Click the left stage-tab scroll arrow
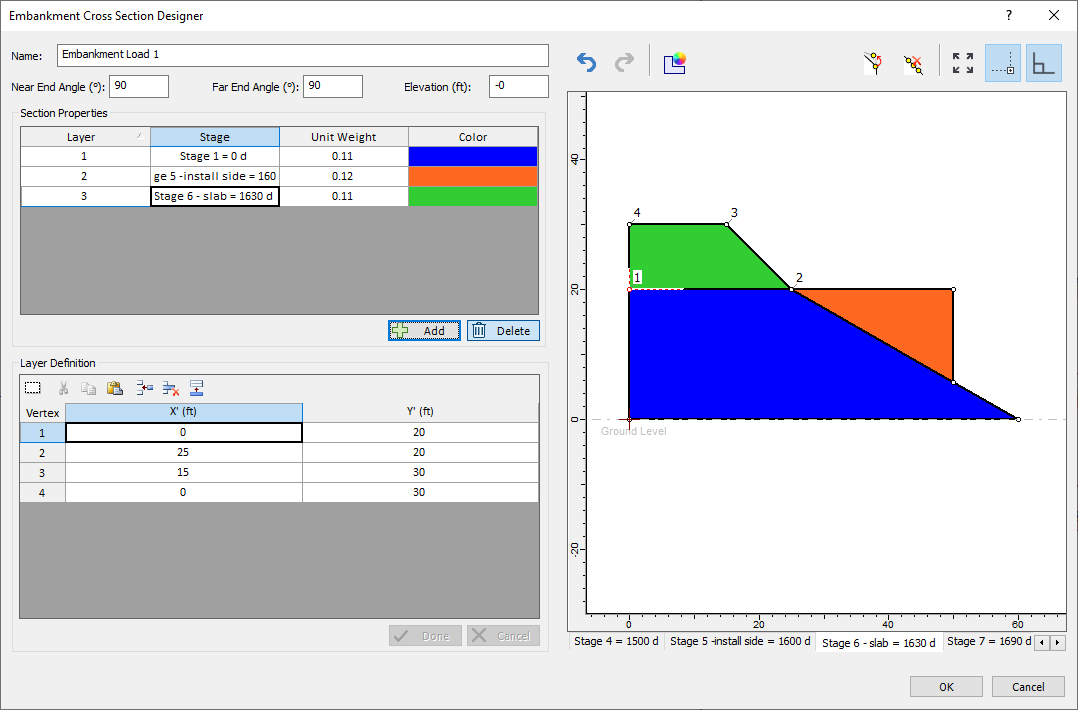1078x710 pixels. click(x=1043, y=642)
